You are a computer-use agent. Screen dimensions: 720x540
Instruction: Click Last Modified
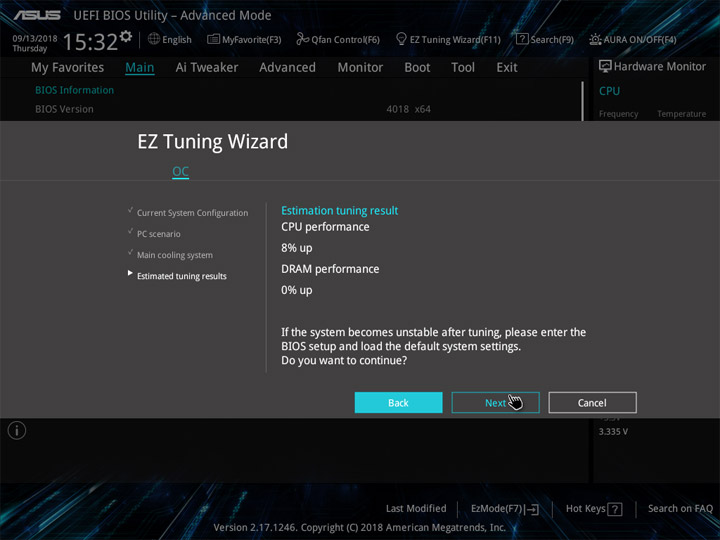[x=416, y=509]
